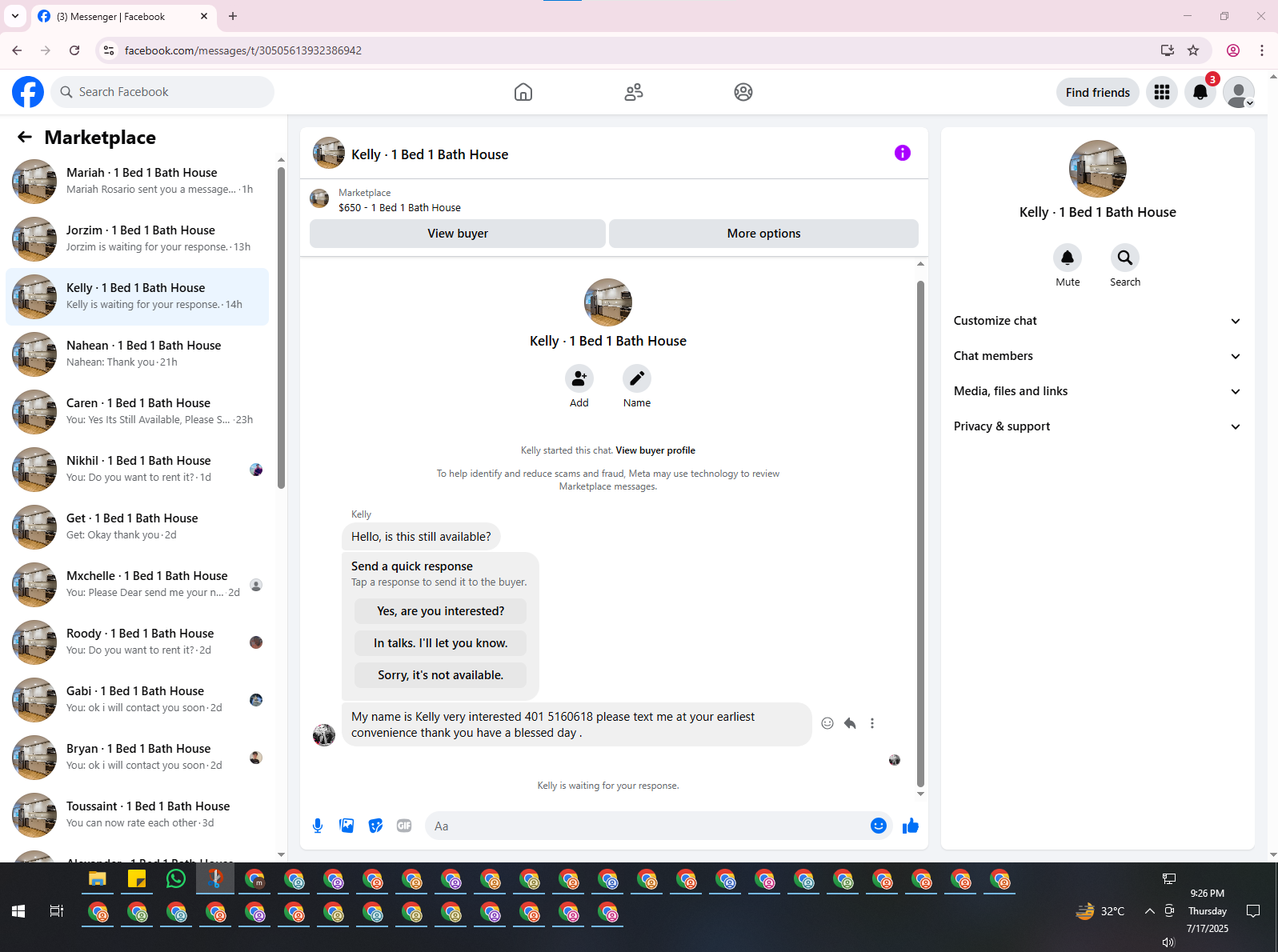
Task: Open the apps grid menu
Action: pyautogui.click(x=1162, y=92)
